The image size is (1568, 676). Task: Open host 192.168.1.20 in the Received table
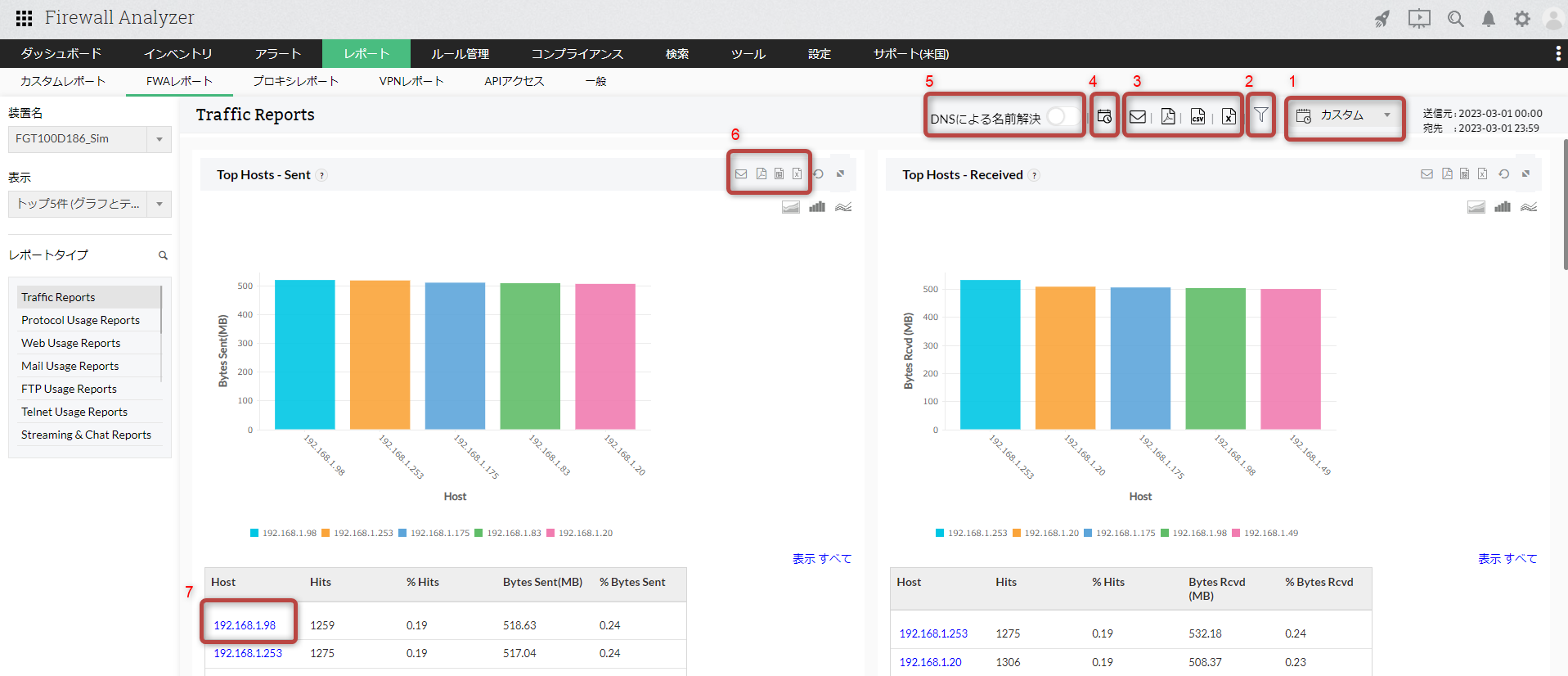(930, 662)
